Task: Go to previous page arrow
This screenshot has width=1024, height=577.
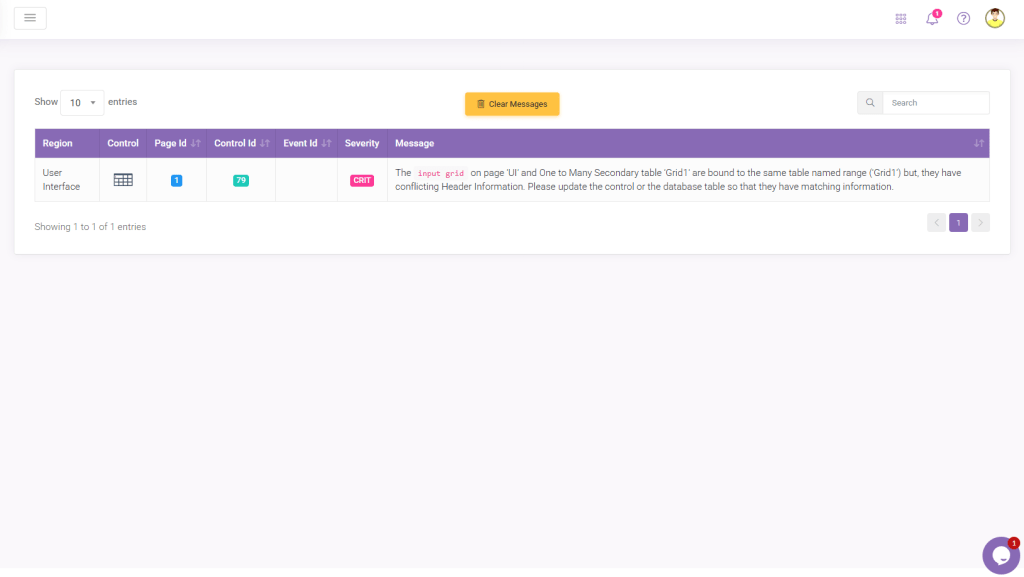Action: coord(936,223)
